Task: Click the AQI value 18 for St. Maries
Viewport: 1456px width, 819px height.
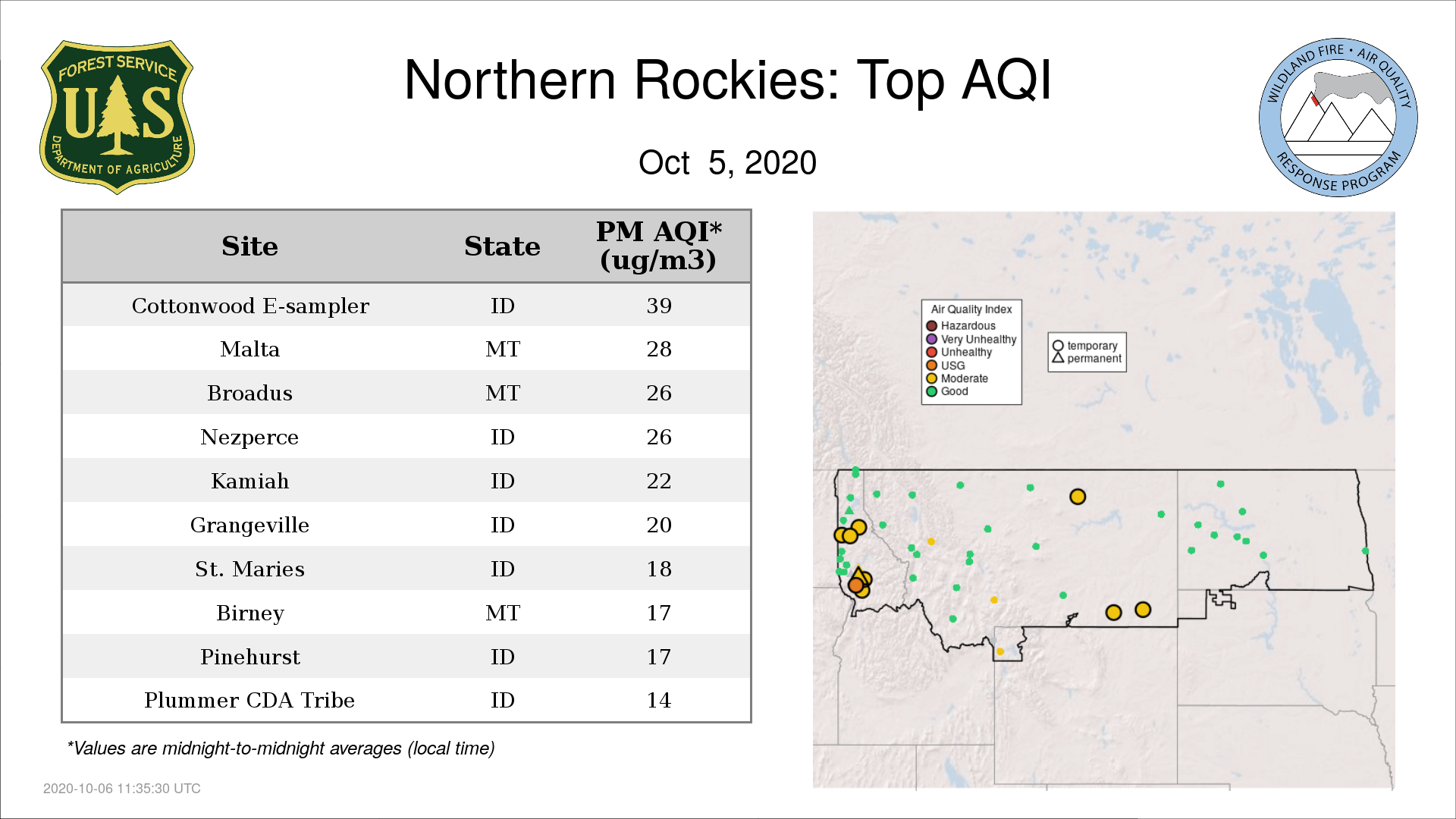Action: tap(659, 569)
